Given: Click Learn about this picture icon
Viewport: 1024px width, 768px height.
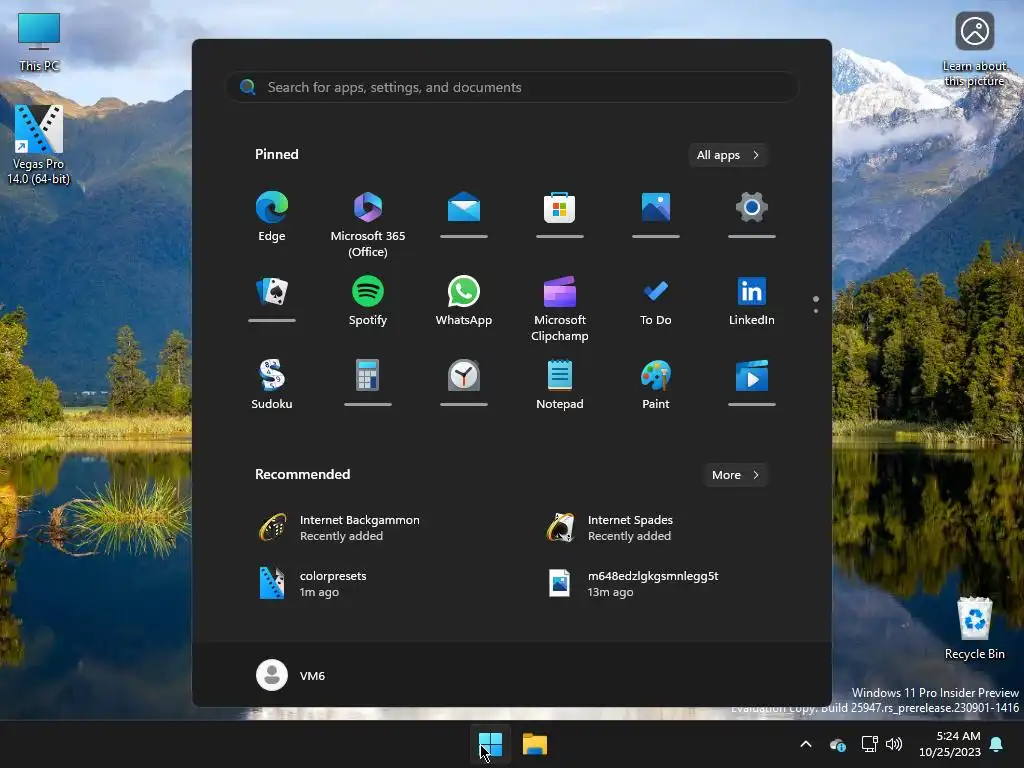Looking at the screenshot, I should point(974,50).
